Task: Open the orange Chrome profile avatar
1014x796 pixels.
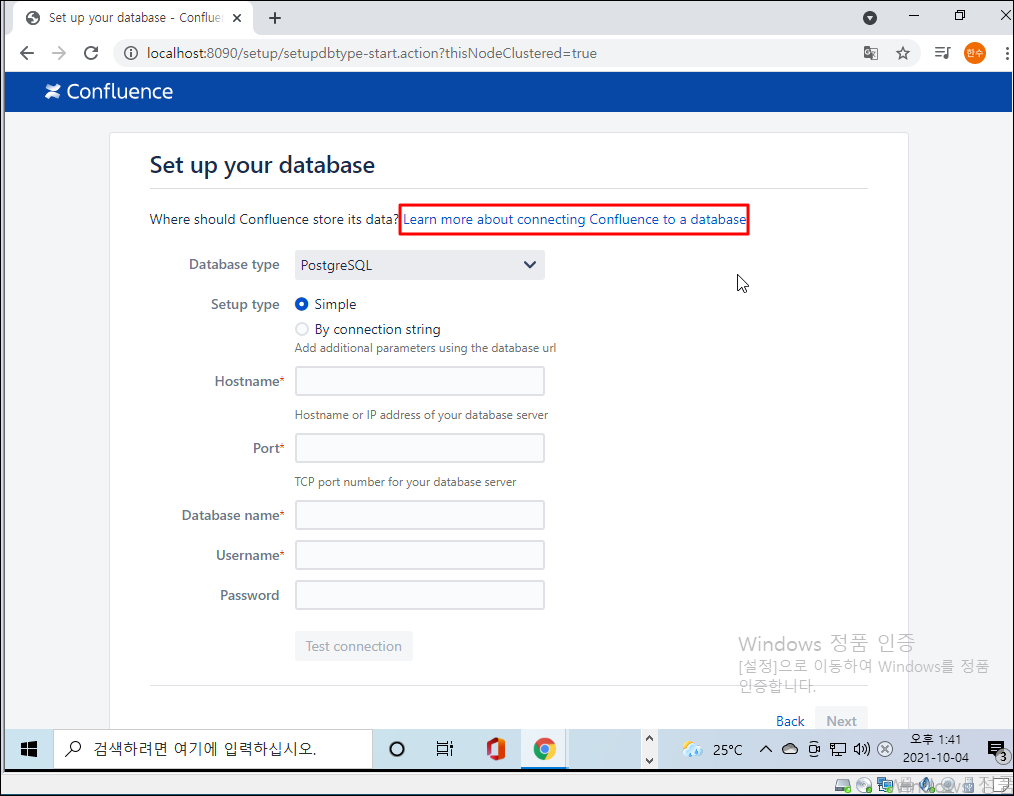Action: tap(975, 53)
